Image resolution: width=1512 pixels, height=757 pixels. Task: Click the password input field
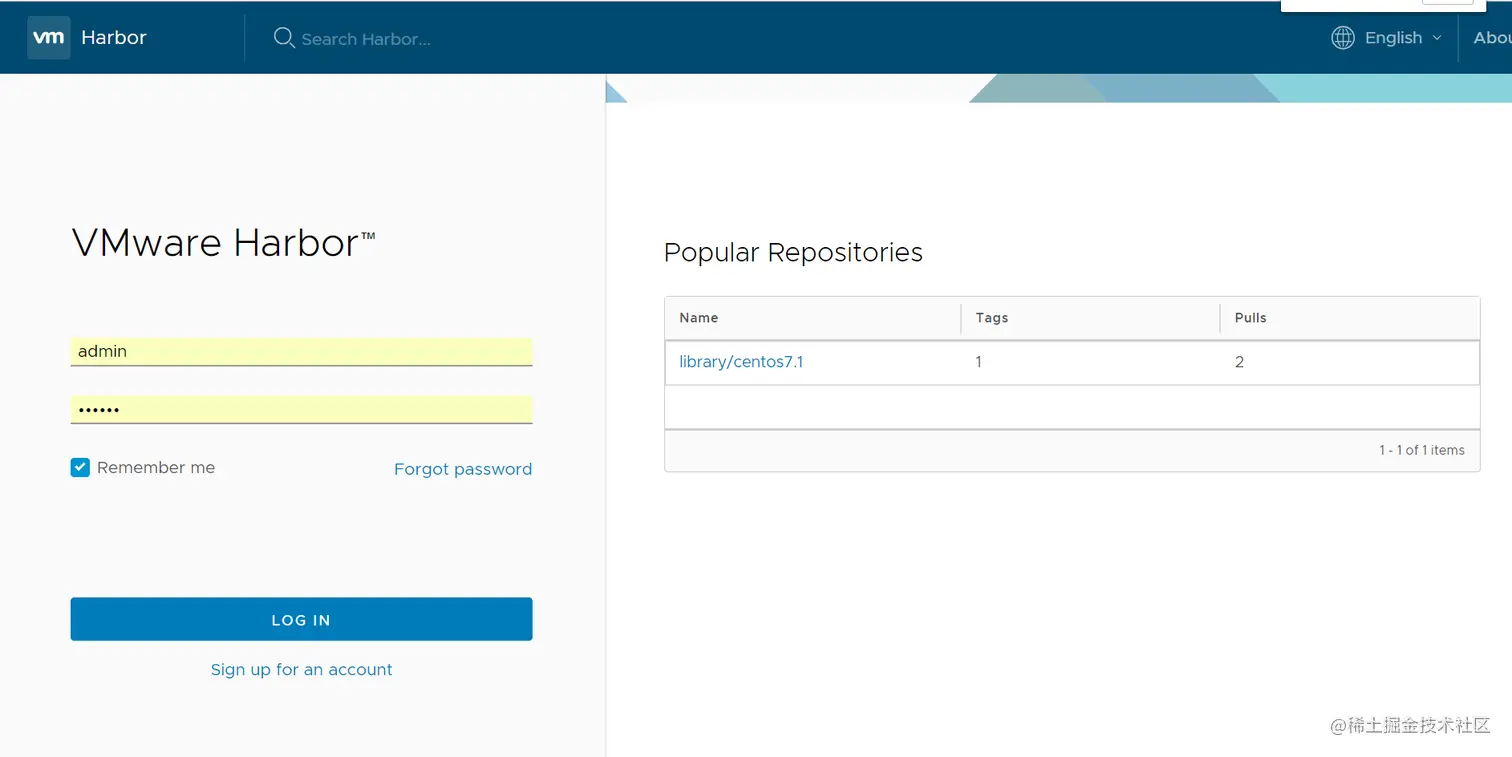301,410
